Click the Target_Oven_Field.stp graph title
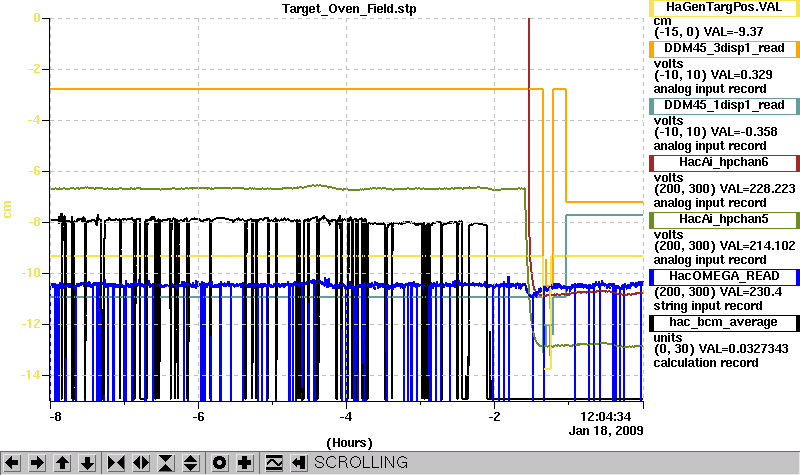Viewport: 800px width, 475px height. coord(349,9)
